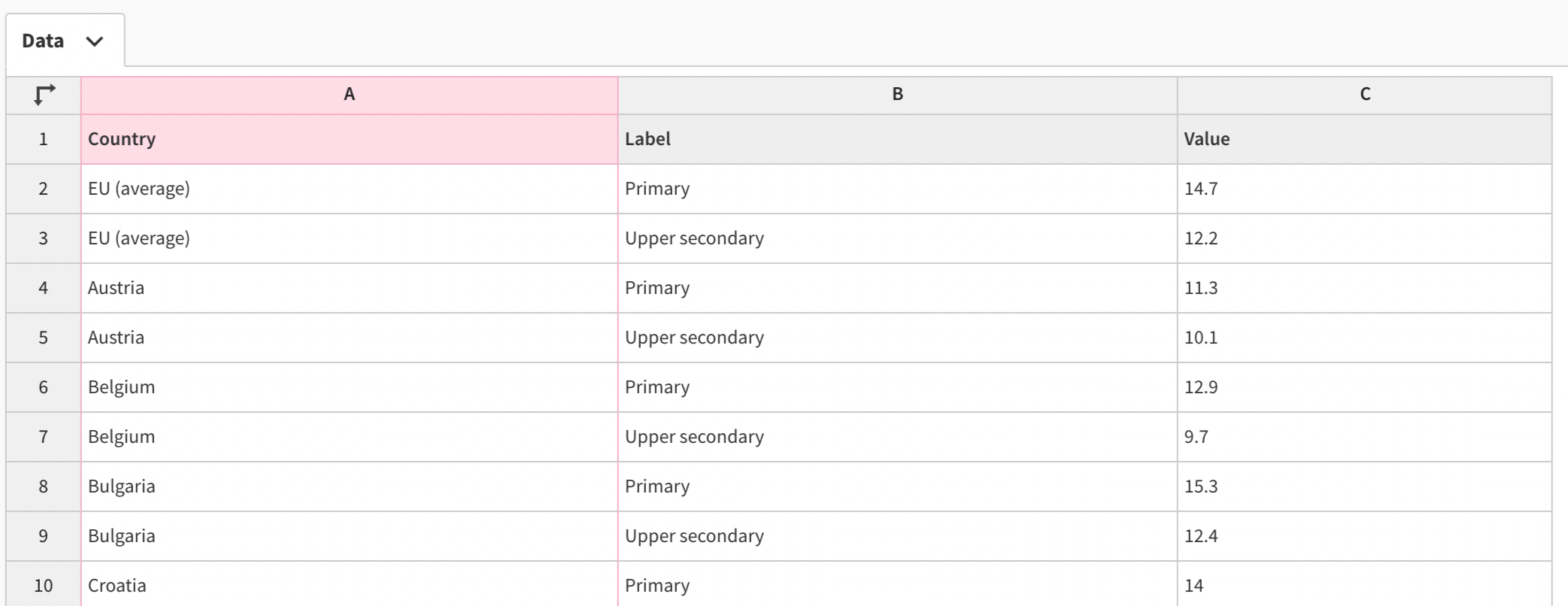This screenshot has height=606, width=1568.
Task: Select column B header
Action: (897, 95)
